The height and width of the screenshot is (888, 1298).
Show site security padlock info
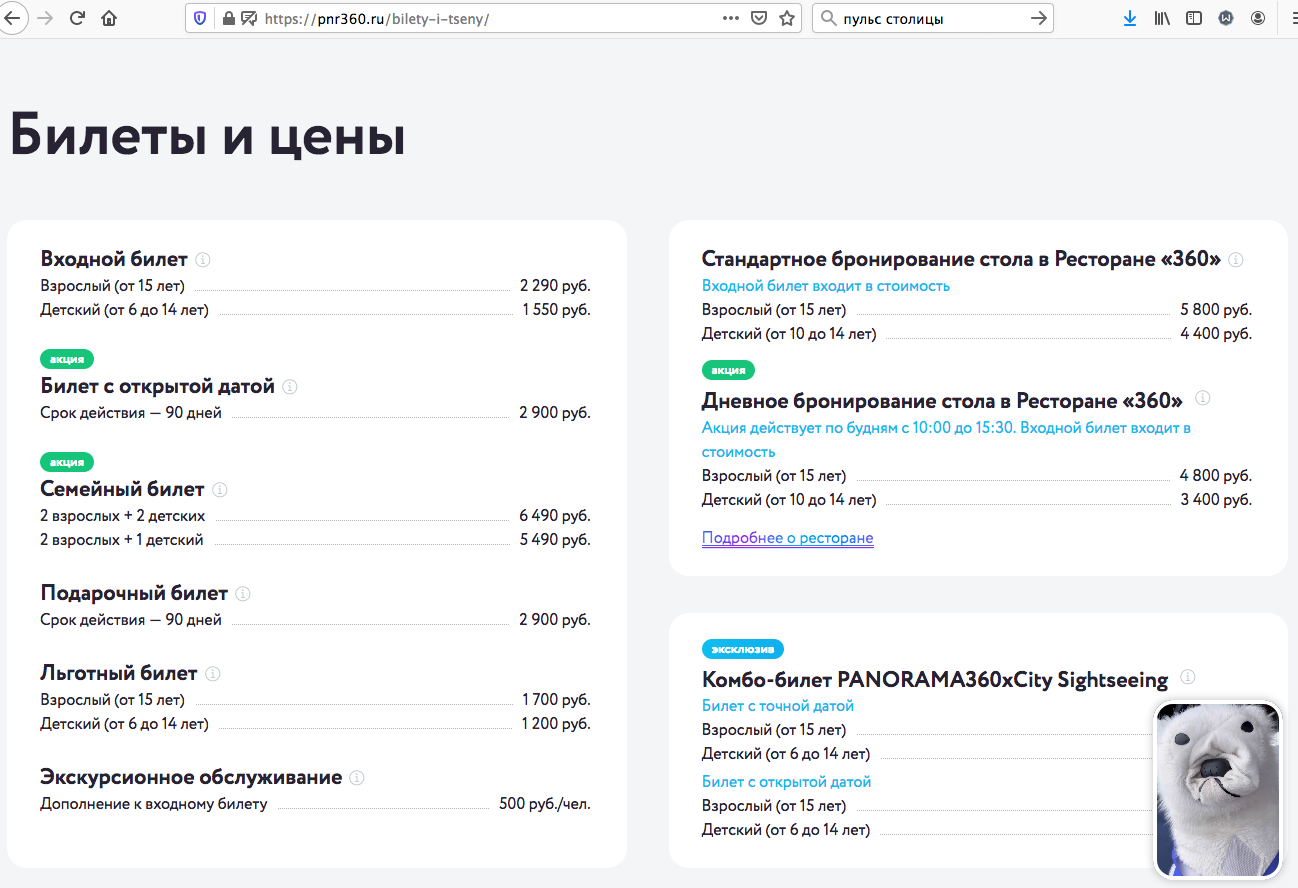229,18
